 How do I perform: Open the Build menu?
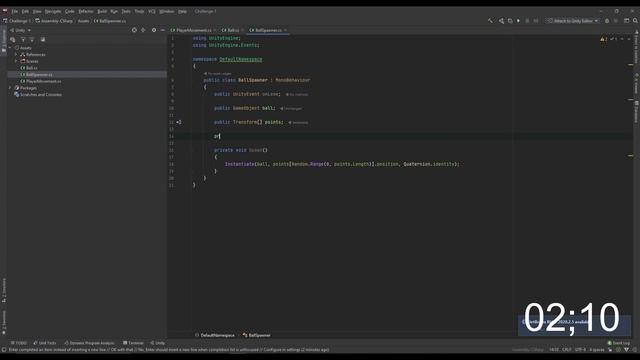[102, 11]
